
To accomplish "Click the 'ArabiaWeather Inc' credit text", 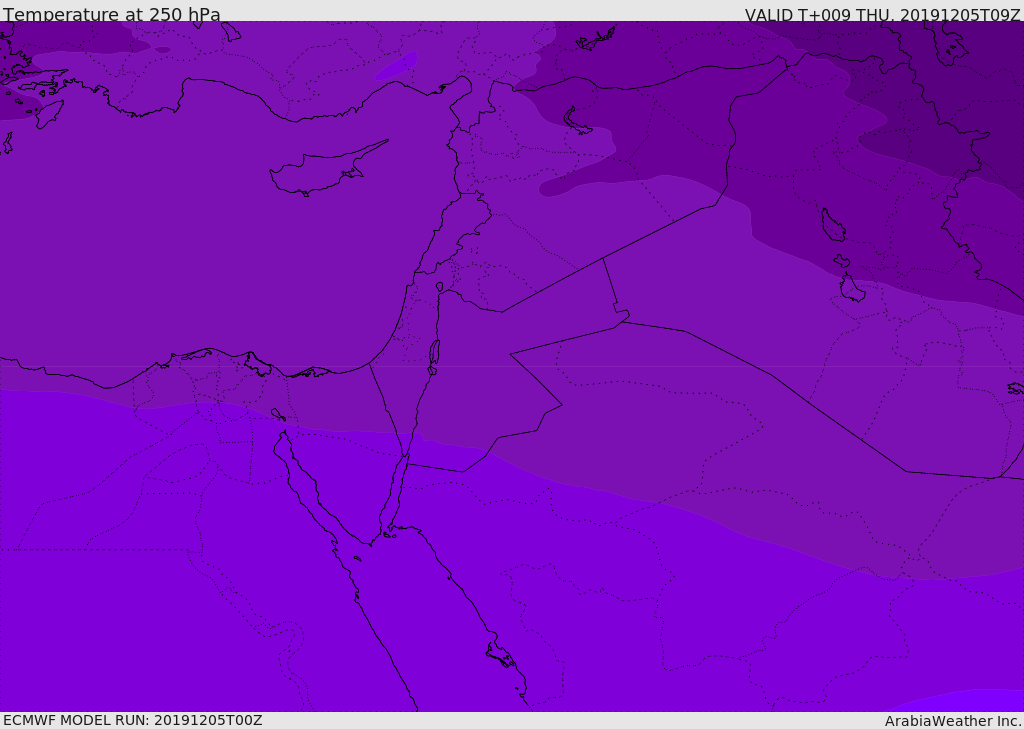I will 952,721.
